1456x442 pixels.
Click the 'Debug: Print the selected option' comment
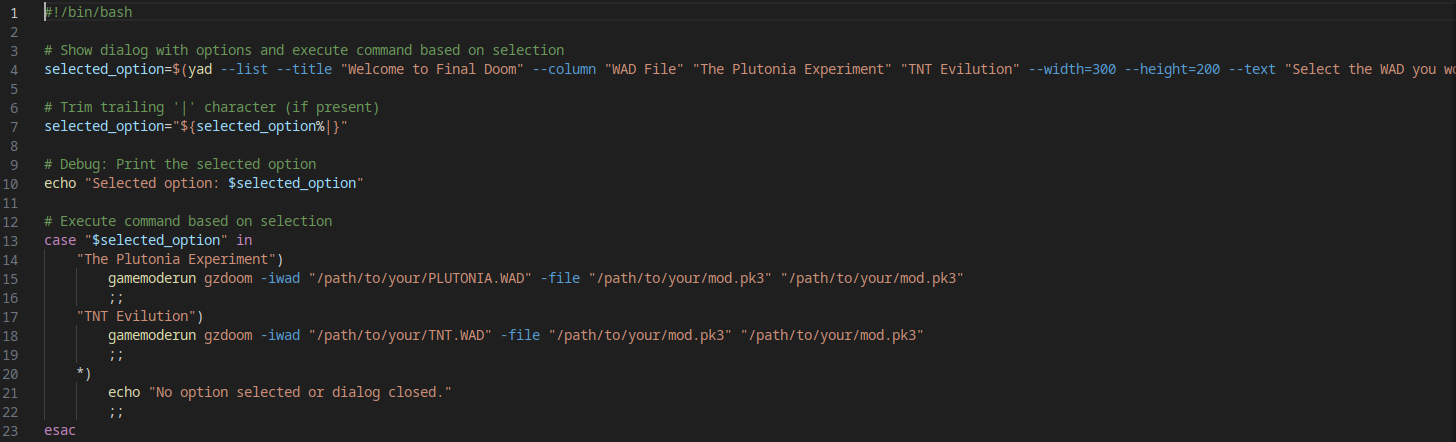coord(180,164)
